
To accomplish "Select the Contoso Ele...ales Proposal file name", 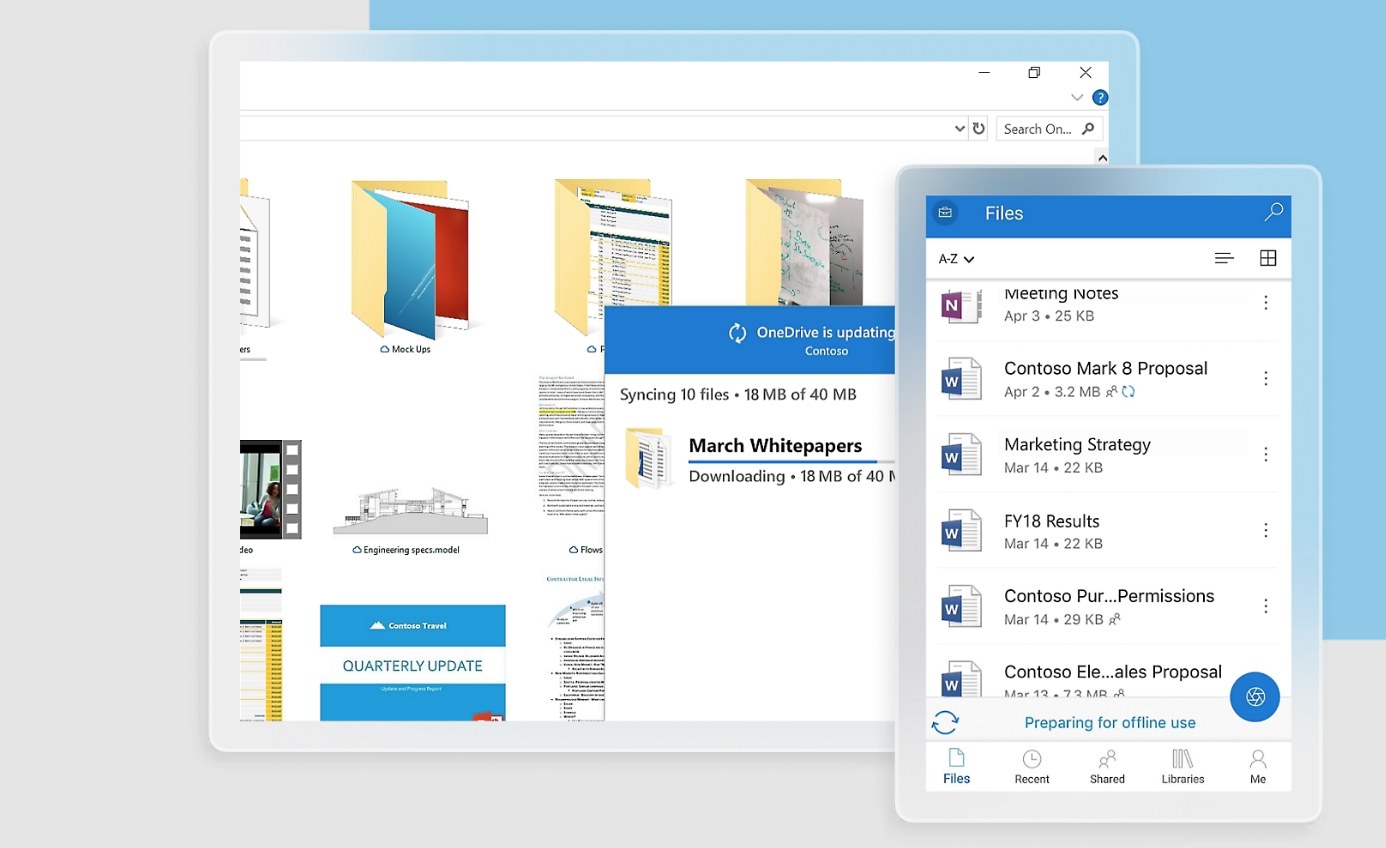I will [1113, 672].
